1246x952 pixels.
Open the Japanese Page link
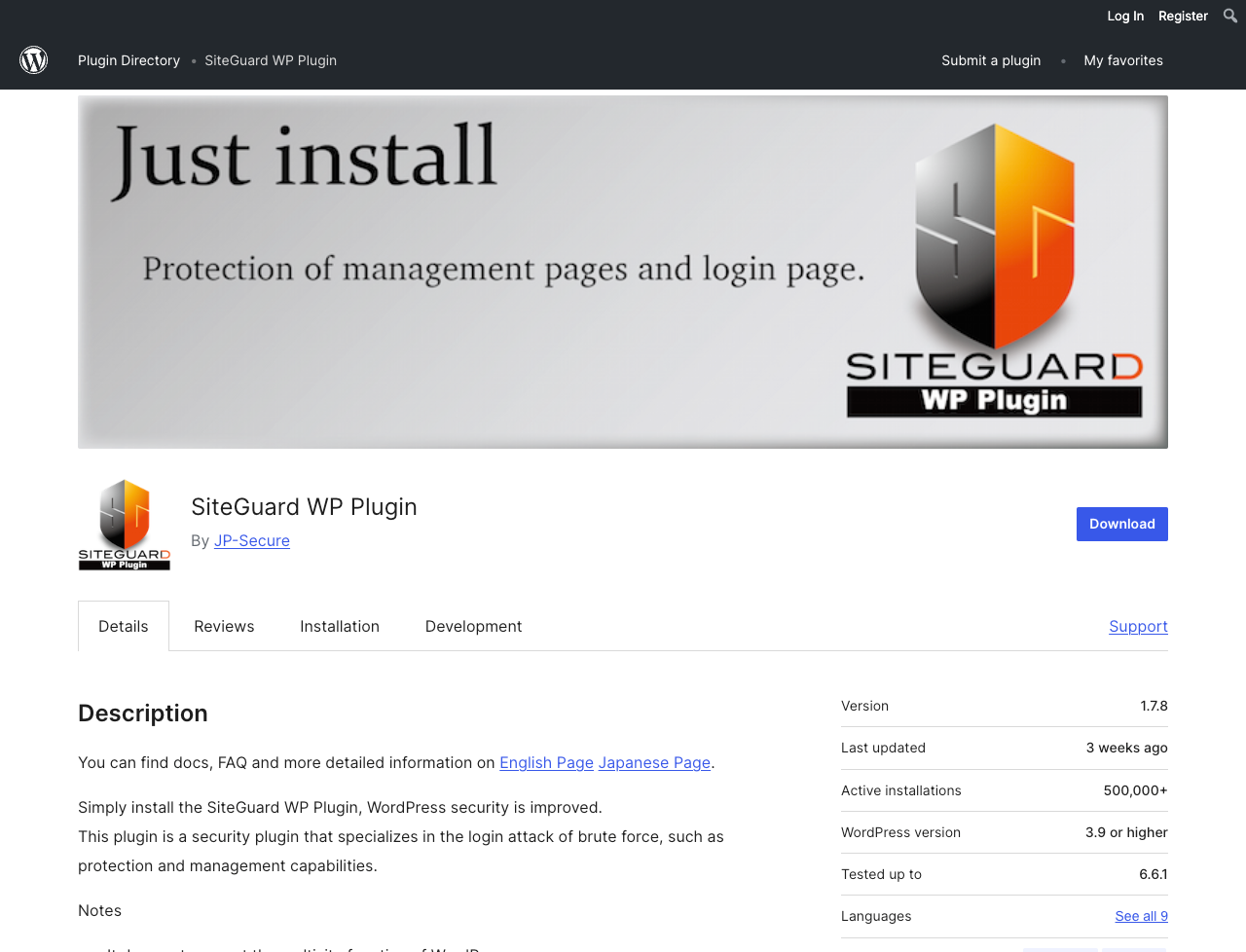point(654,762)
